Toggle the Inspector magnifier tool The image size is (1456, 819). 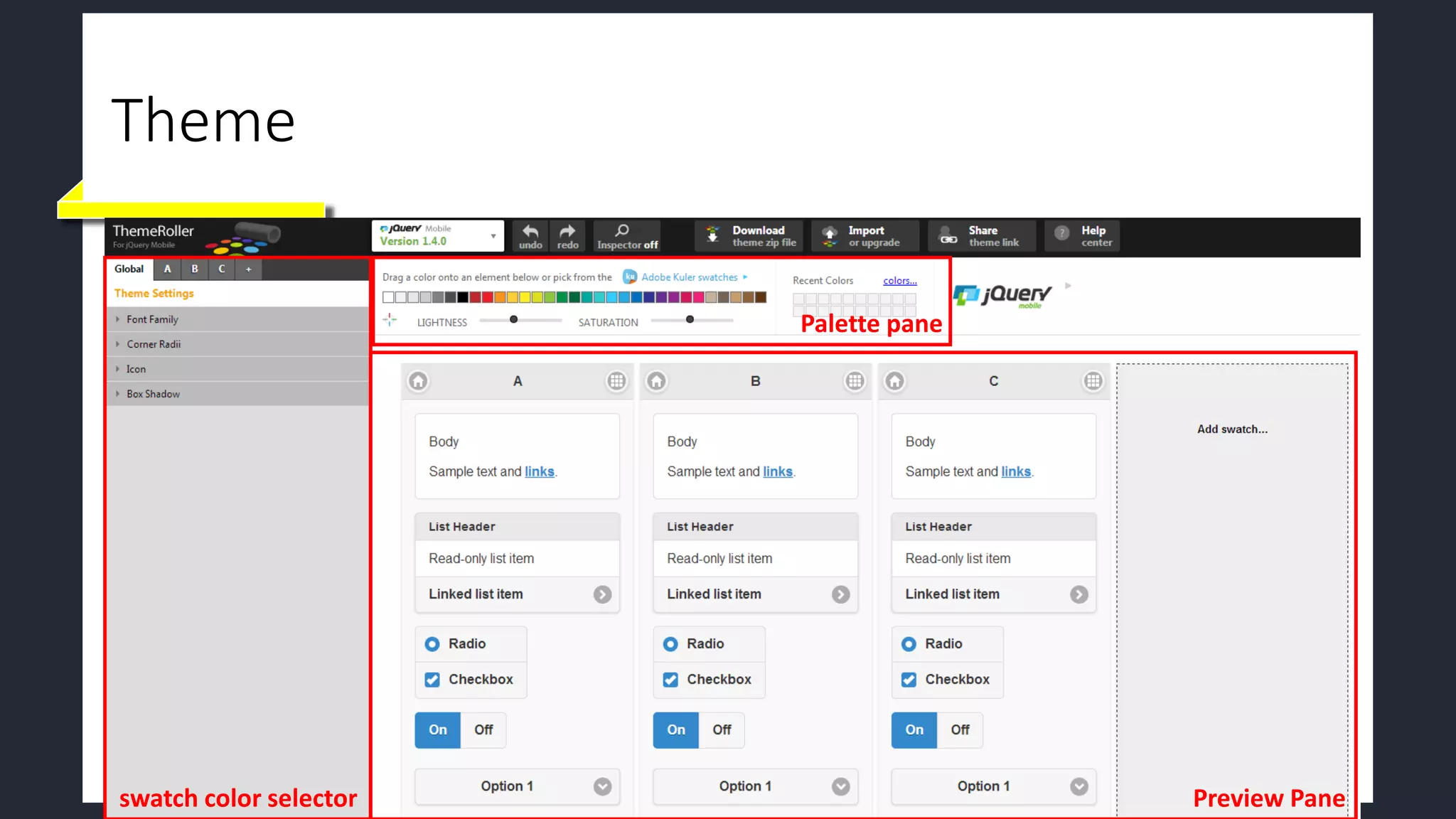click(622, 231)
